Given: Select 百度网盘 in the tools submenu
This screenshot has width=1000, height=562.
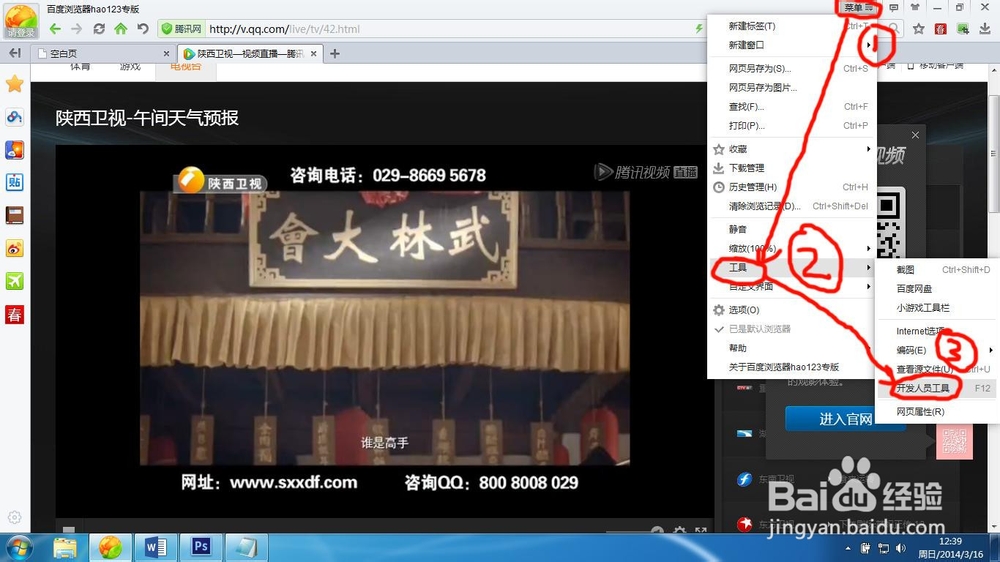Looking at the screenshot, I should 938,289.
